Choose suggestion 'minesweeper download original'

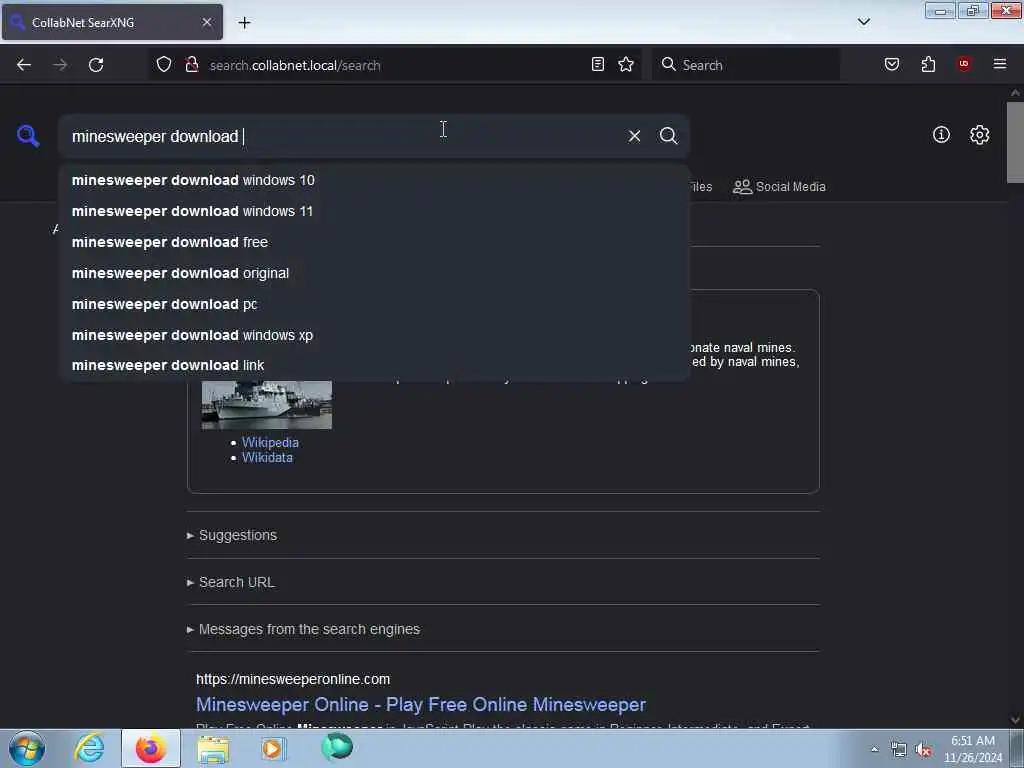(374, 273)
